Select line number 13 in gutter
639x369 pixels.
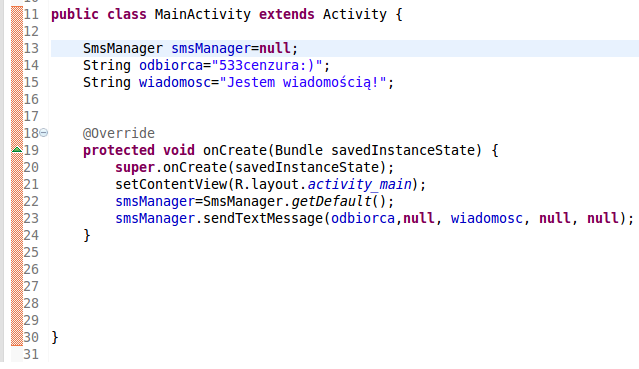click(31, 48)
